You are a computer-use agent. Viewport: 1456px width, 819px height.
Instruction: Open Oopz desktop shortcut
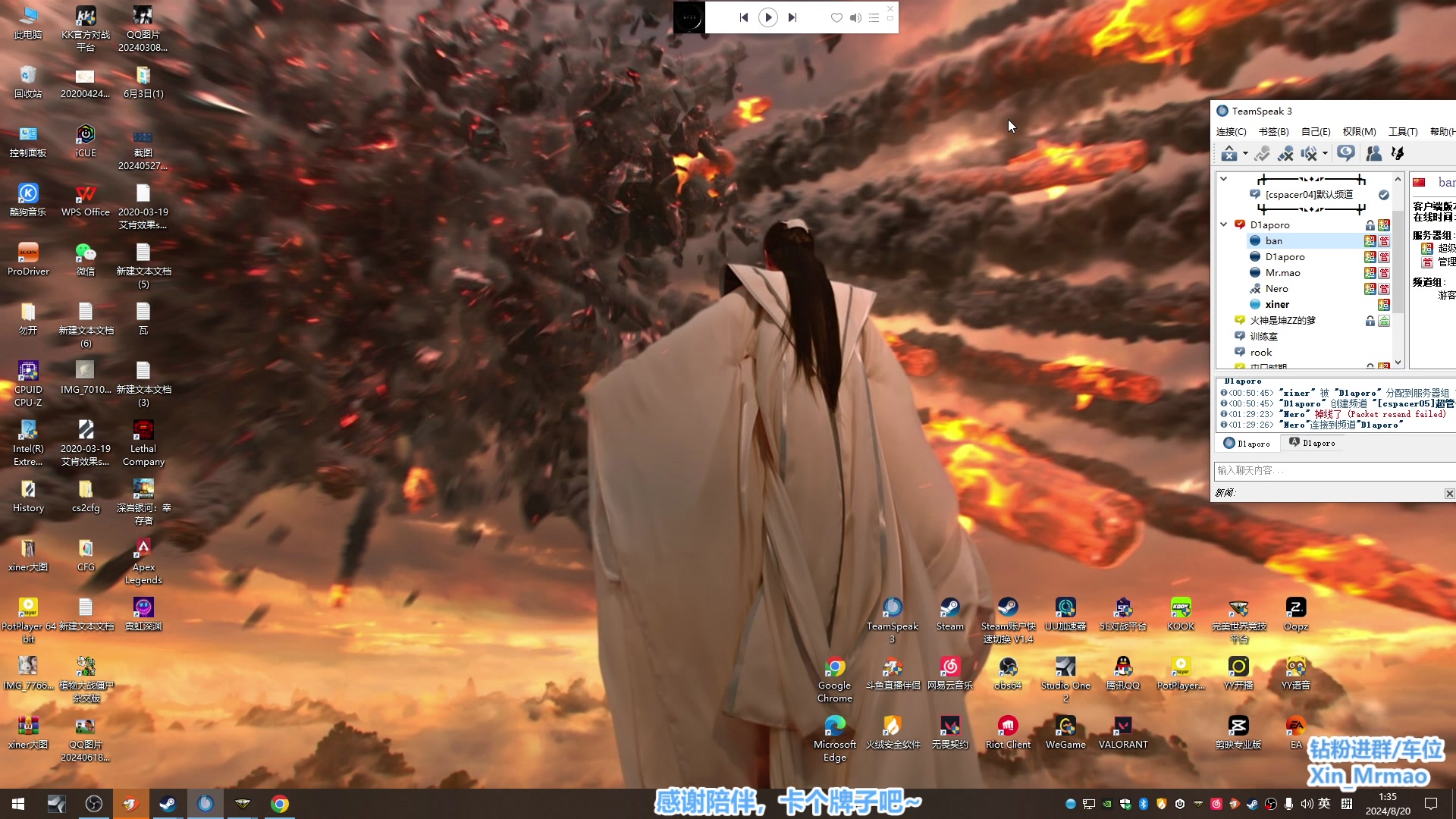coord(1296,614)
